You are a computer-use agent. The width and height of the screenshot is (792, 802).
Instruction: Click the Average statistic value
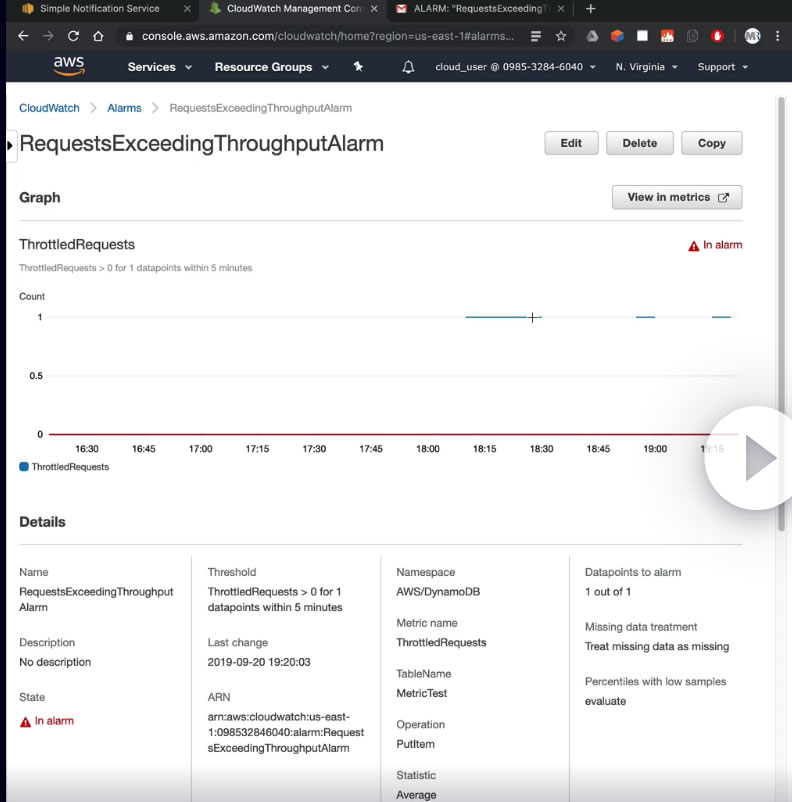[416, 795]
